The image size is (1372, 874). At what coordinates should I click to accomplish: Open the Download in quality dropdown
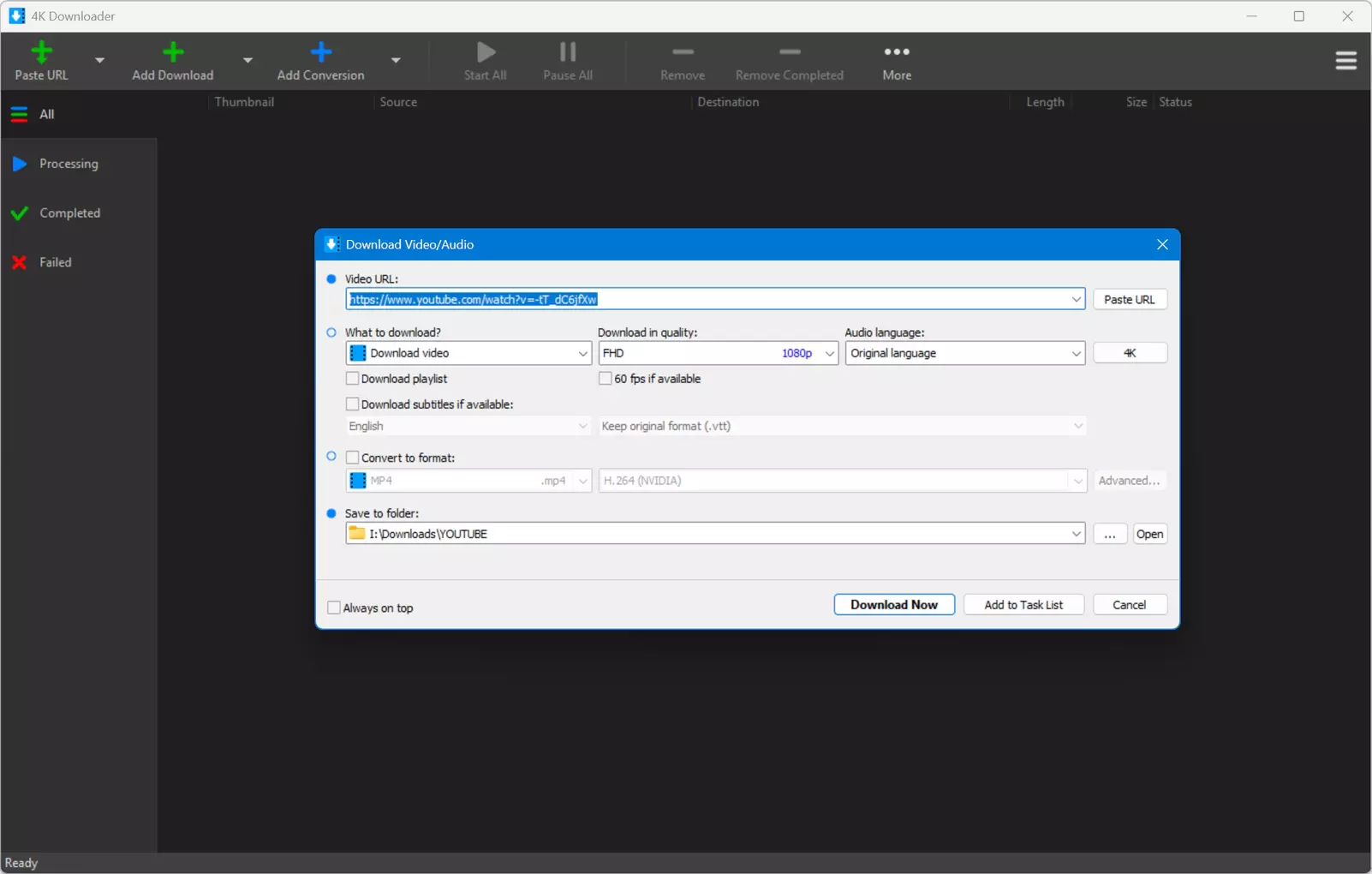click(718, 353)
